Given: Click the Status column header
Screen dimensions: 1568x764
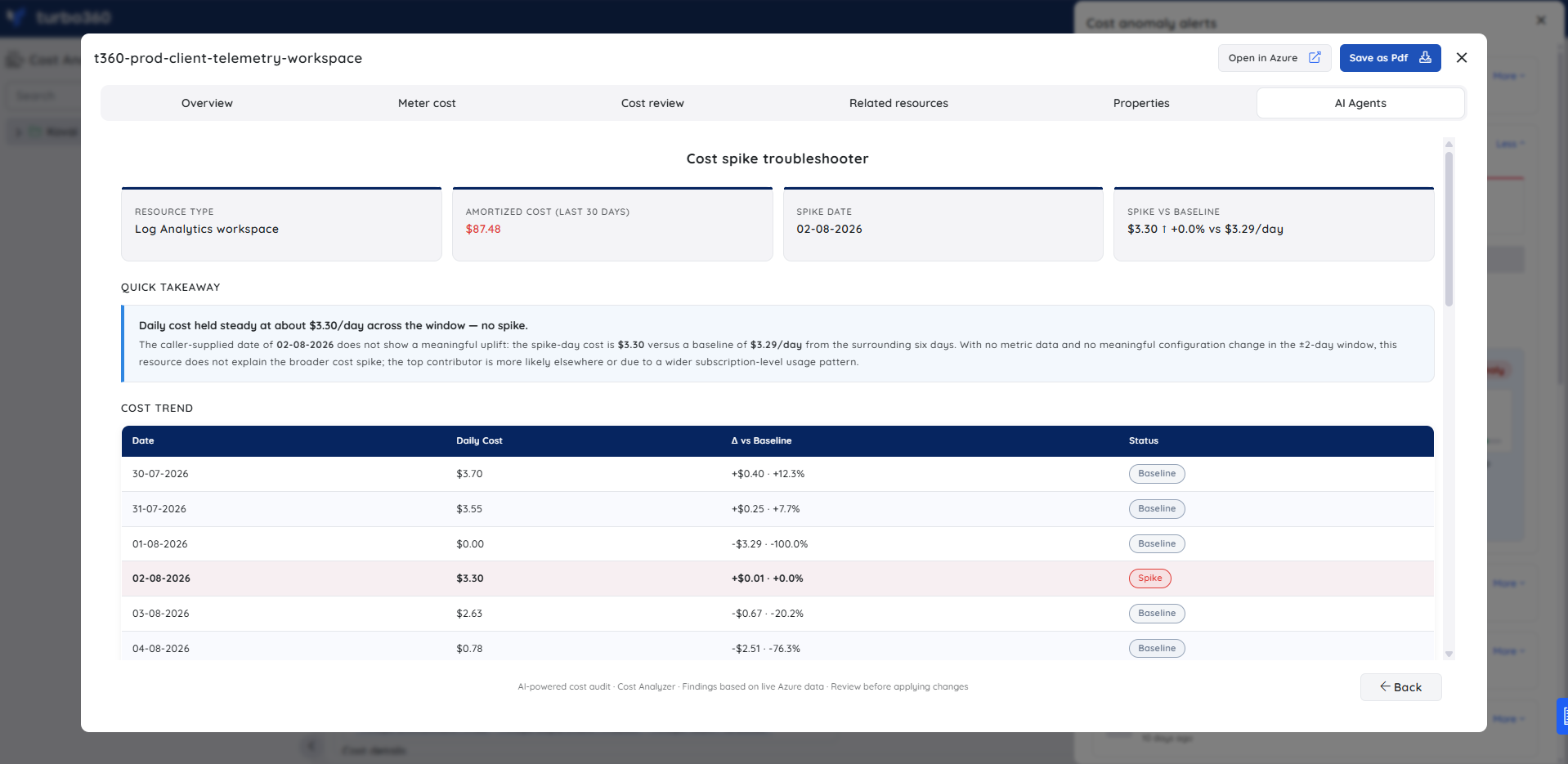Looking at the screenshot, I should 1143,440.
